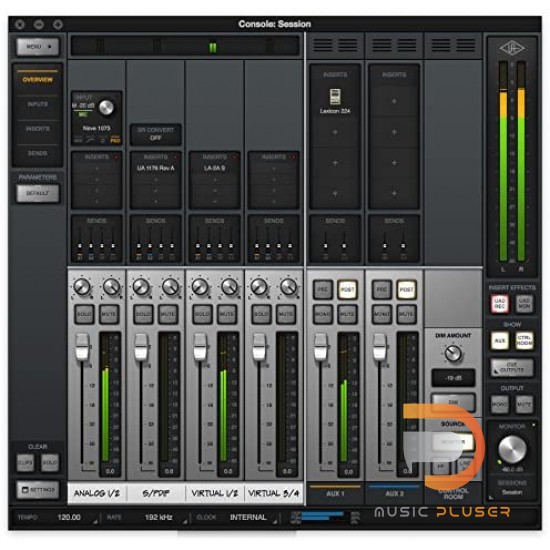This screenshot has height=550, width=550.
Task: Clear CLIPS indicators
Action: click(25, 463)
